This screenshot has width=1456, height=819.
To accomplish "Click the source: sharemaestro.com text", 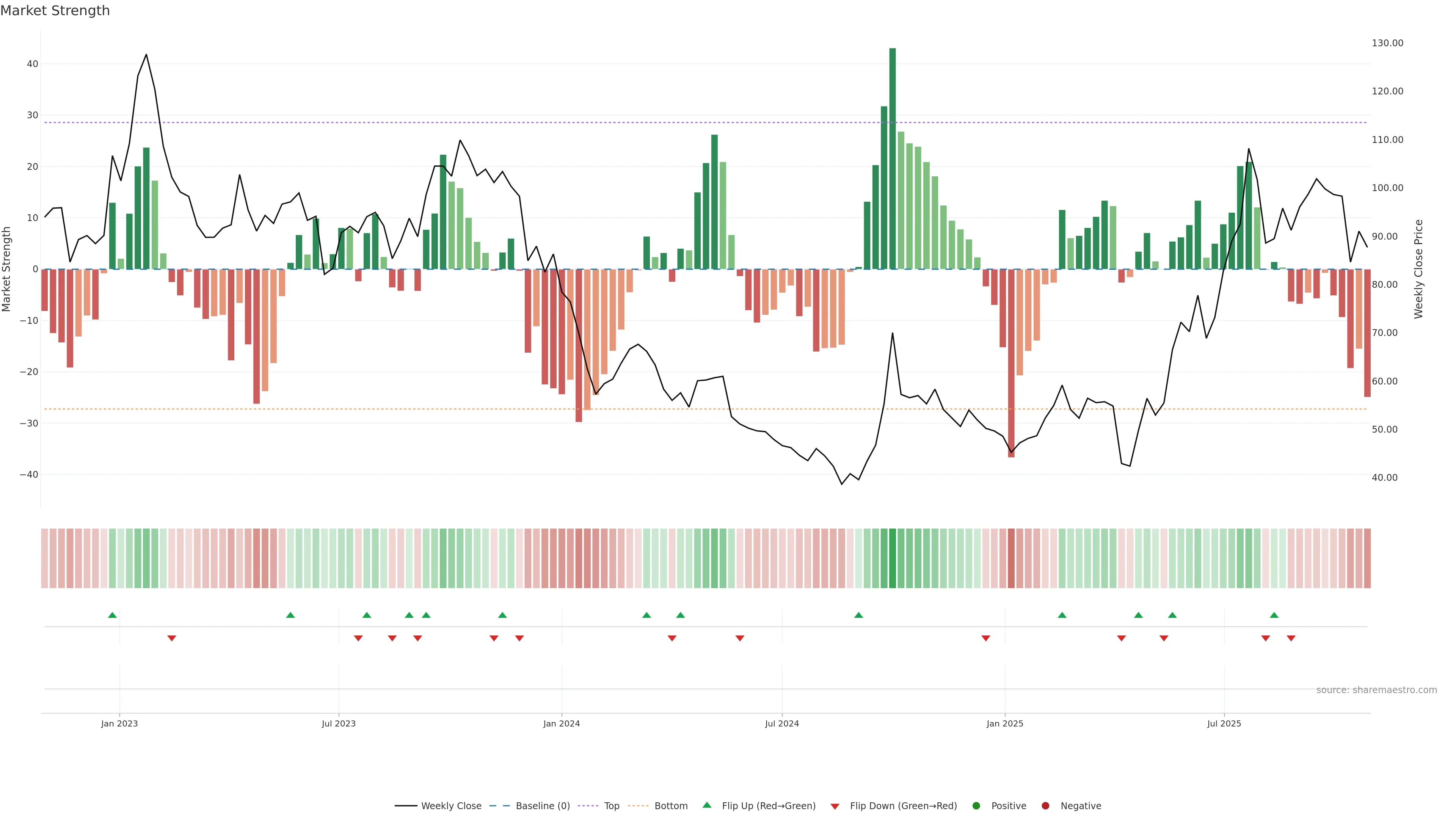I will pos(1376,690).
